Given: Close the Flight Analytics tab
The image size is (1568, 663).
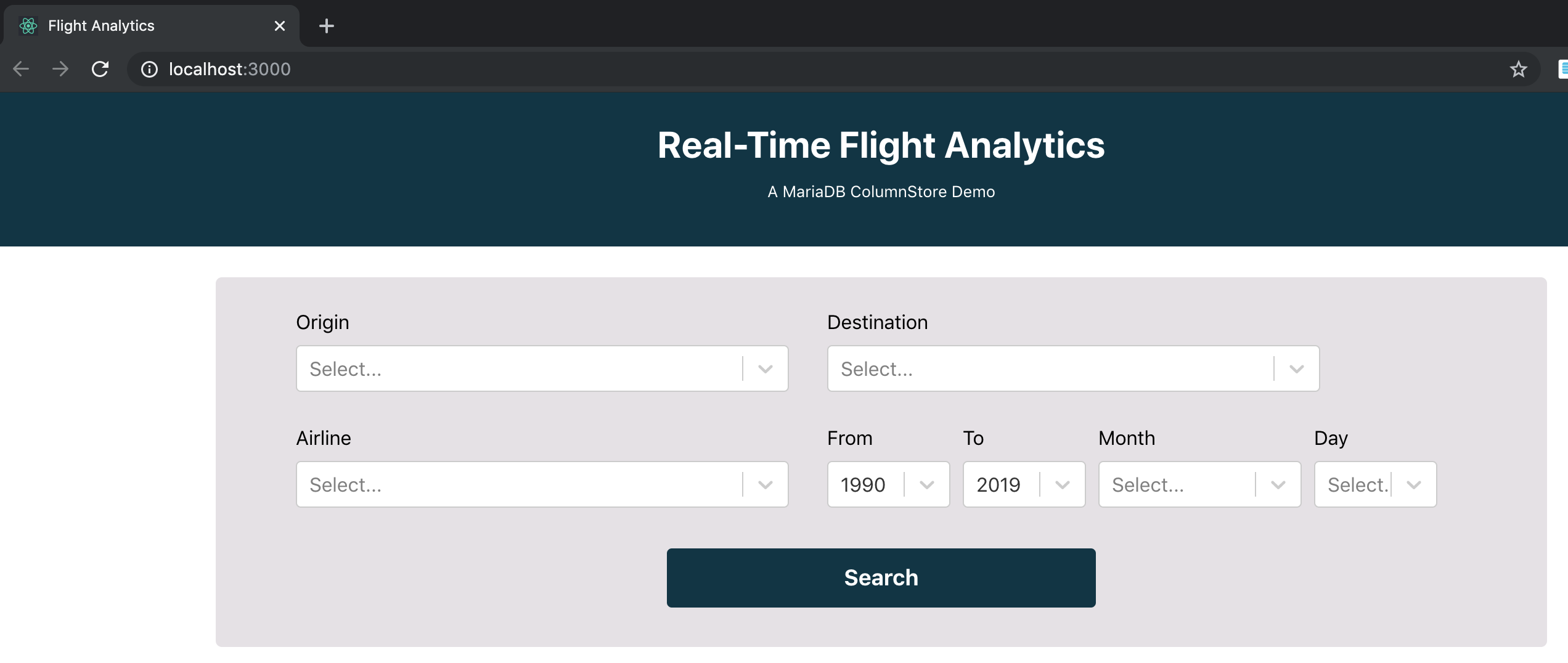Looking at the screenshot, I should 279,26.
